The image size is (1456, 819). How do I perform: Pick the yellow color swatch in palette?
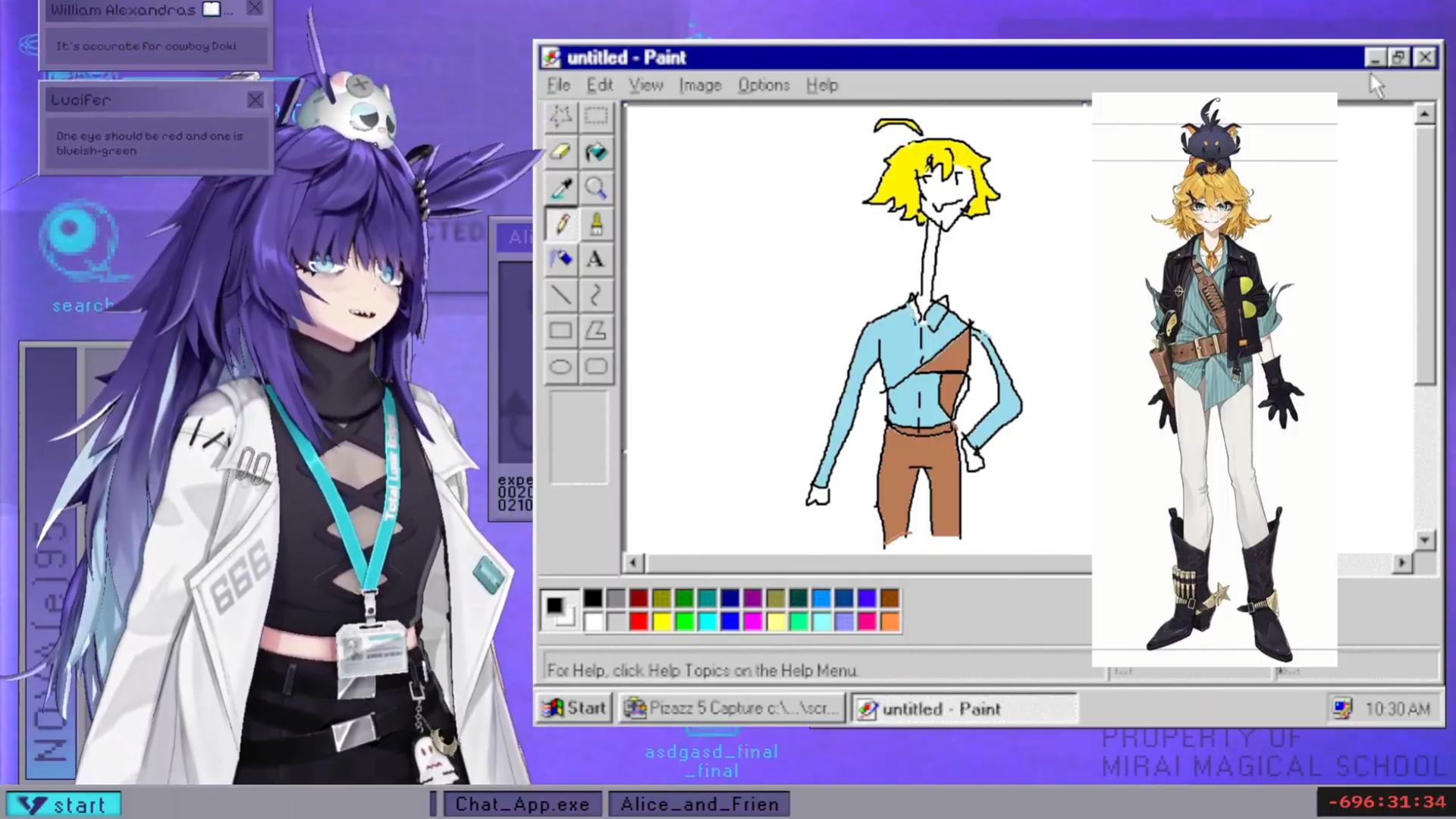point(662,623)
